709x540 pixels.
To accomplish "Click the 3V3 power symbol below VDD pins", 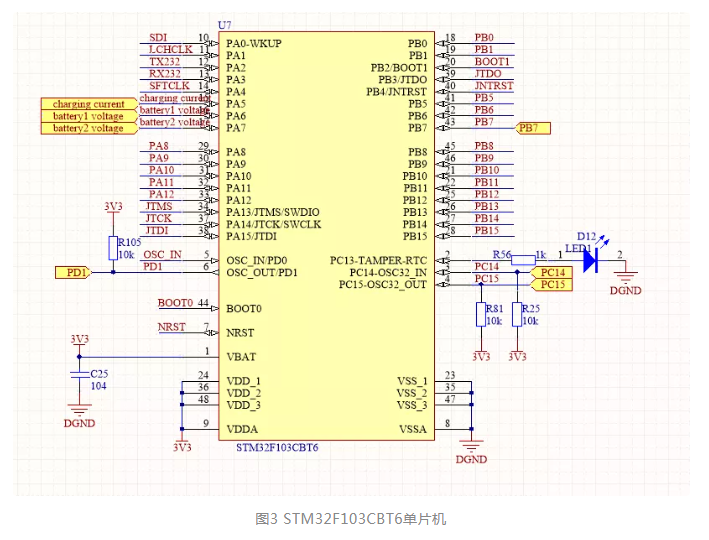I will [x=182, y=447].
